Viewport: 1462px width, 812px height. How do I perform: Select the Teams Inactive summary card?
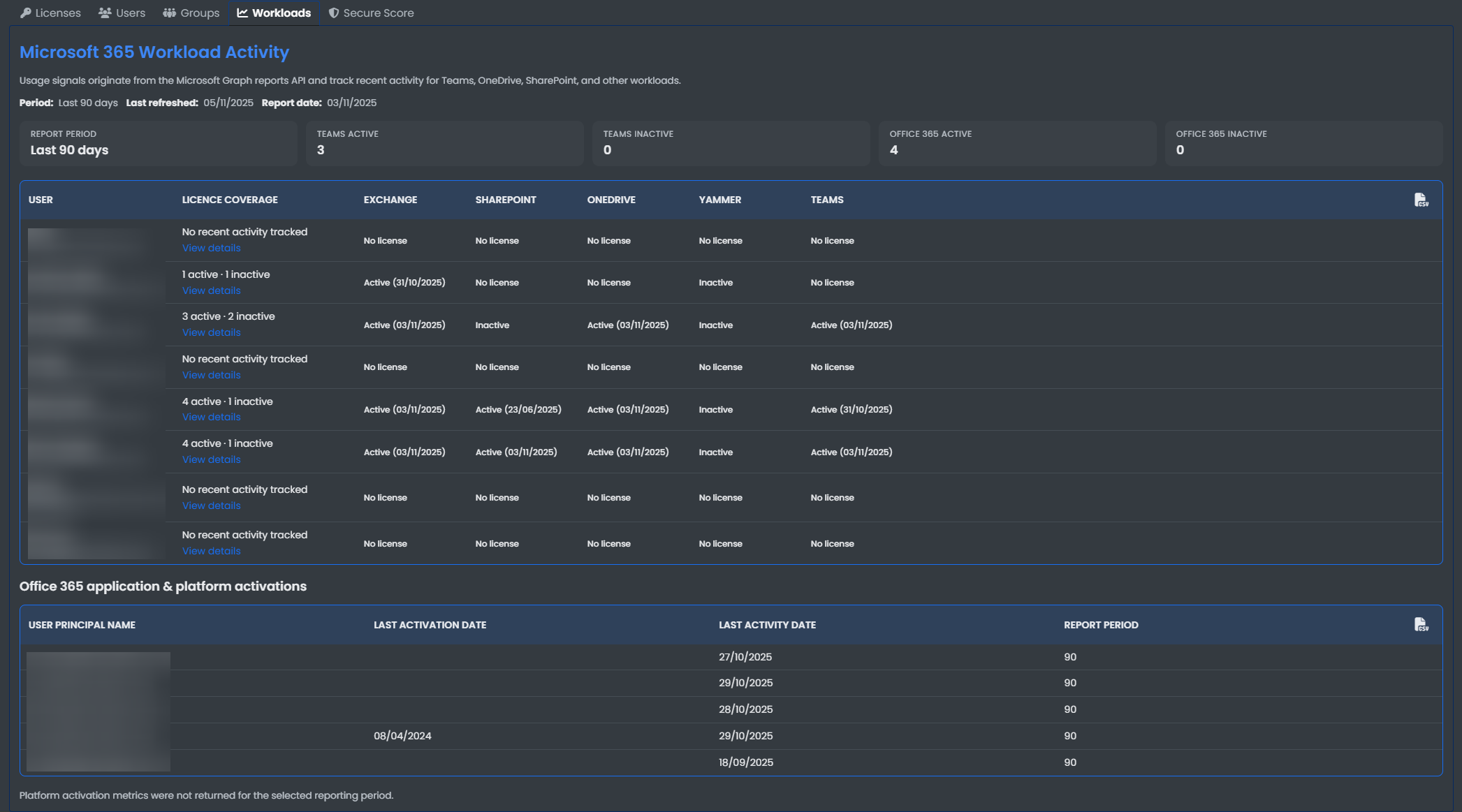(x=731, y=143)
